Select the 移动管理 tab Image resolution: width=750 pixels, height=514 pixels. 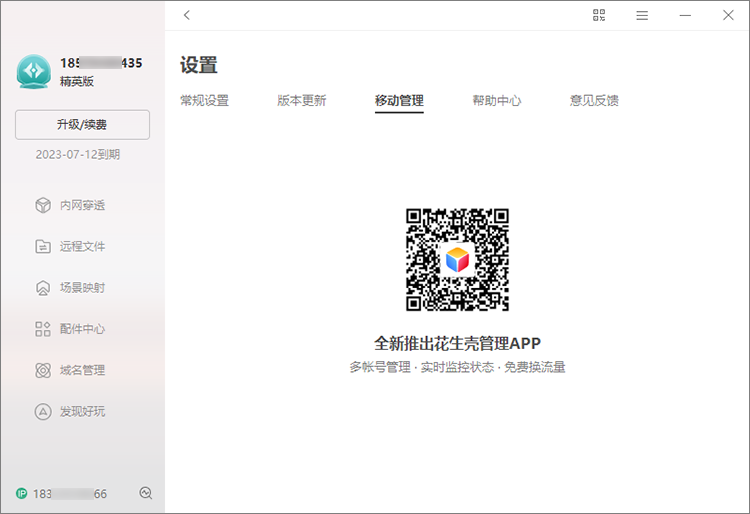[399, 100]
